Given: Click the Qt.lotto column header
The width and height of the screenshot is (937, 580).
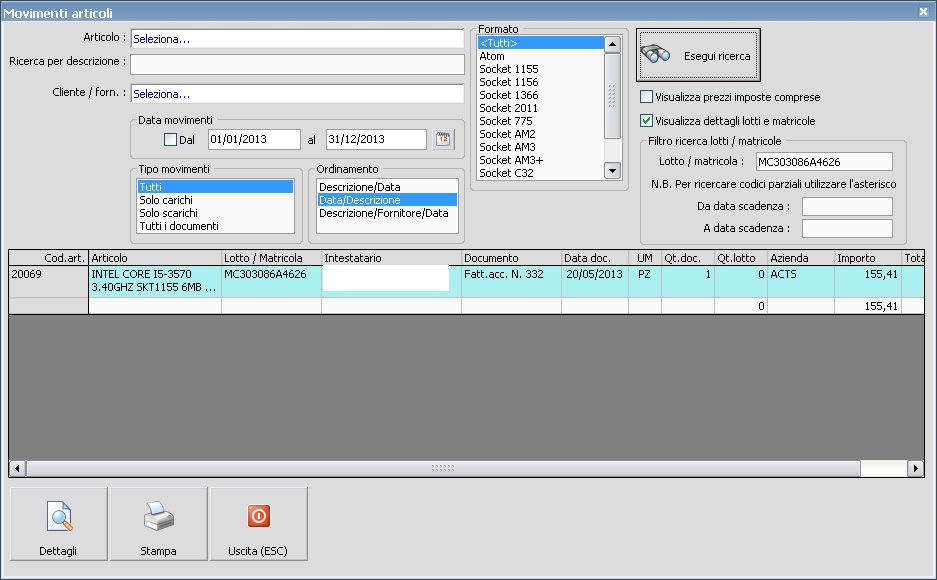Looking at the screenshot, I should point(741,258).
